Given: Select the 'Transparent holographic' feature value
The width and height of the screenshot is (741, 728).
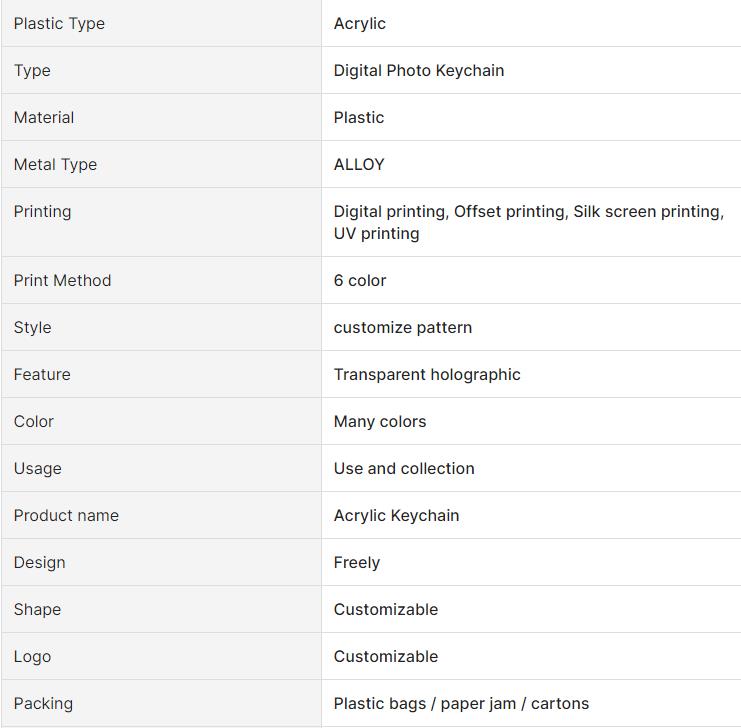Looking at the screenshot, I should [427, 374].
